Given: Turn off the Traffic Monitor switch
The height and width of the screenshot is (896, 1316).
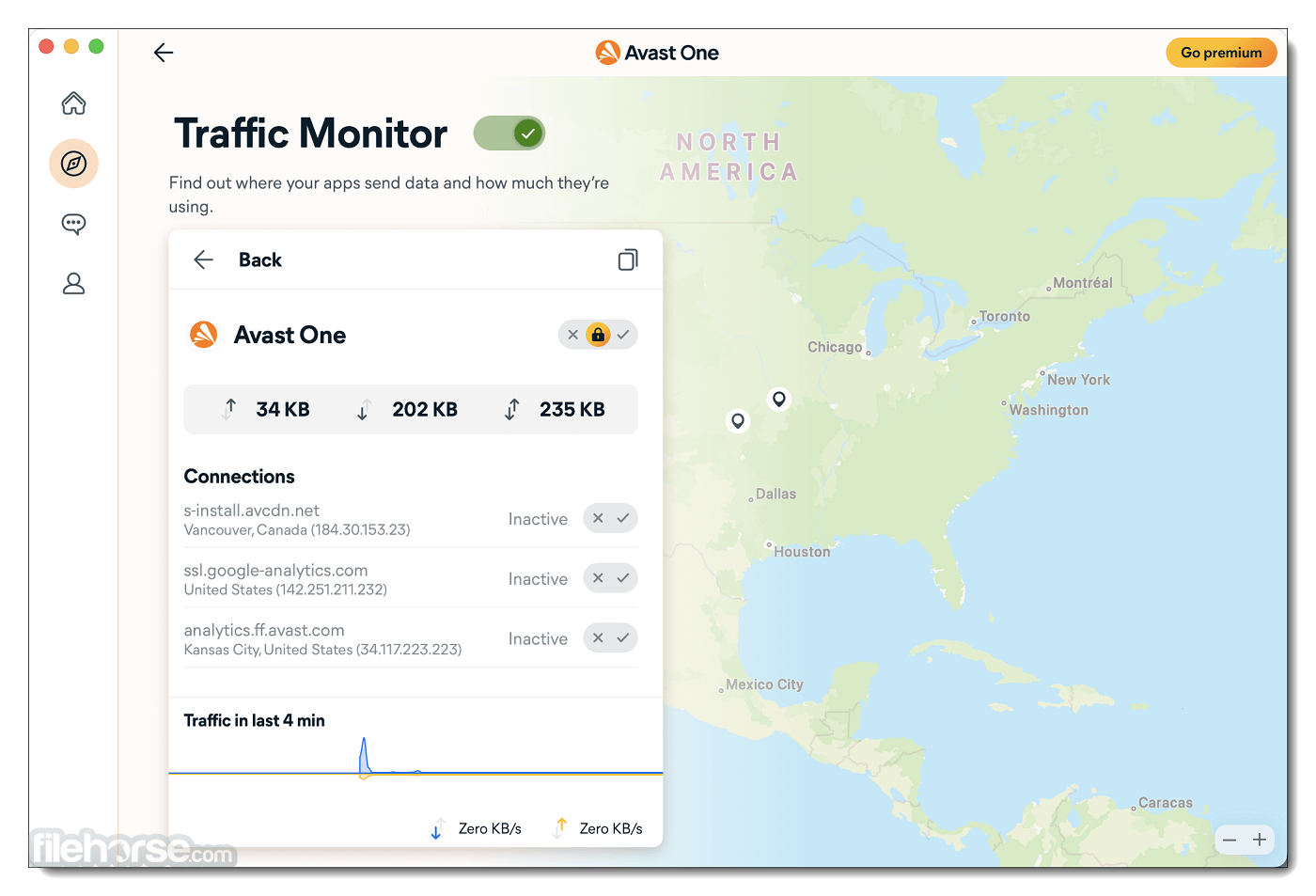Looking at the screenshot, I should 509,134.
